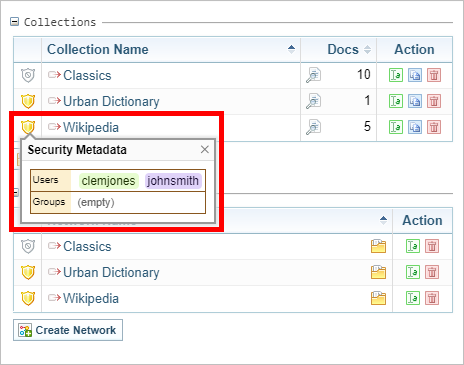This screenshot has width=464, height=365.
Task: Click Urban Dictionary collection gold shield icon
Action: click(x=28, y=101)
